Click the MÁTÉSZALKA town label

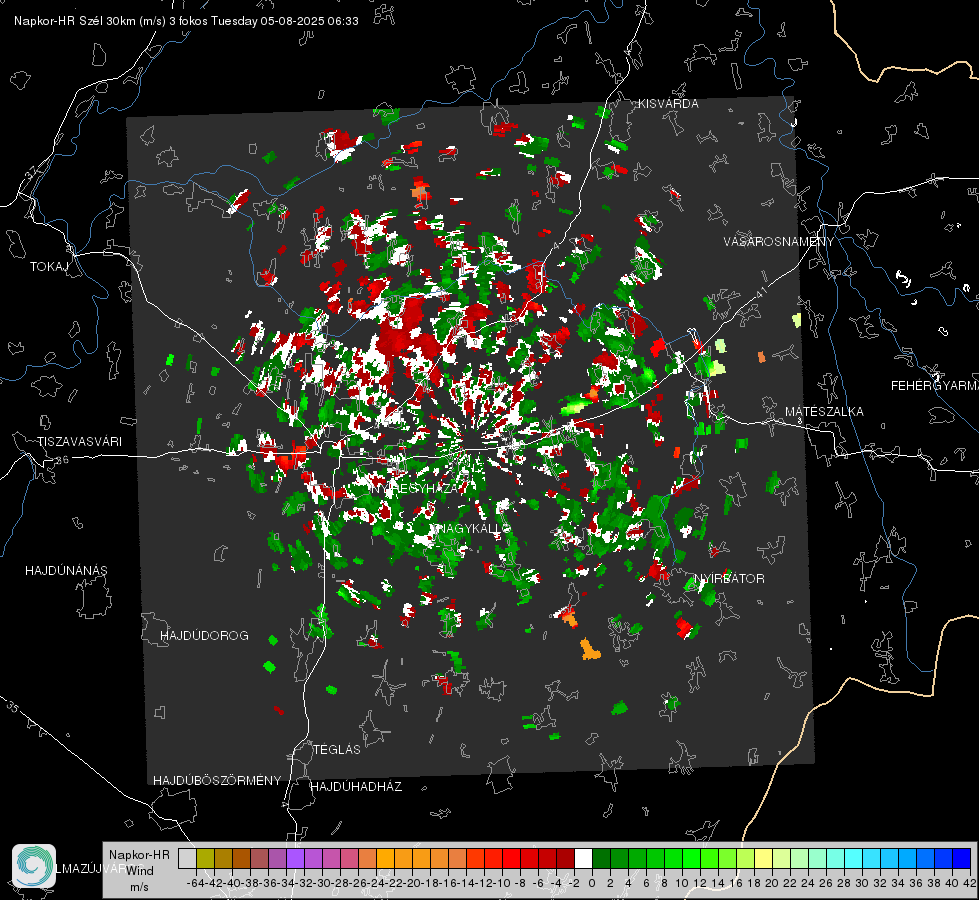coord(824,412)
